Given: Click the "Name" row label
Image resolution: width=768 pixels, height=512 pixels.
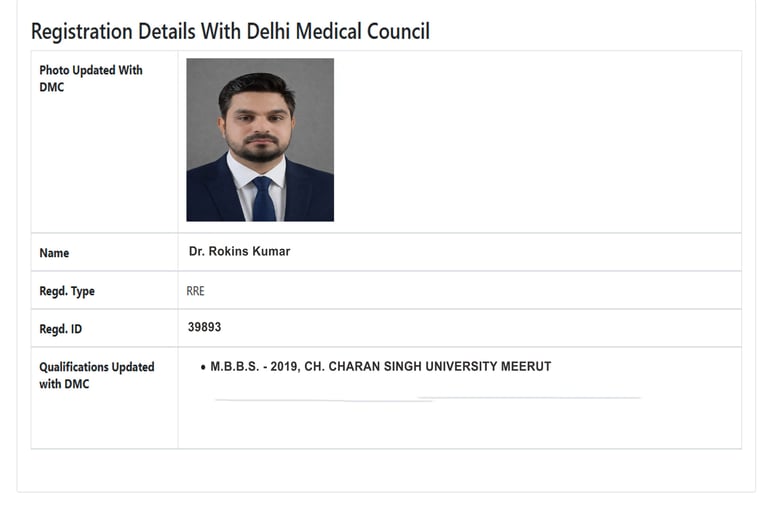Looking at the screenshot, I should tap(54, 253).
